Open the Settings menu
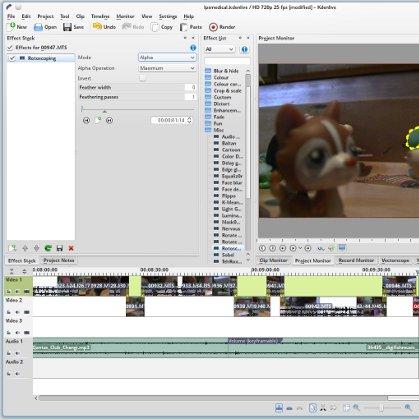 (x=168, y=16)
